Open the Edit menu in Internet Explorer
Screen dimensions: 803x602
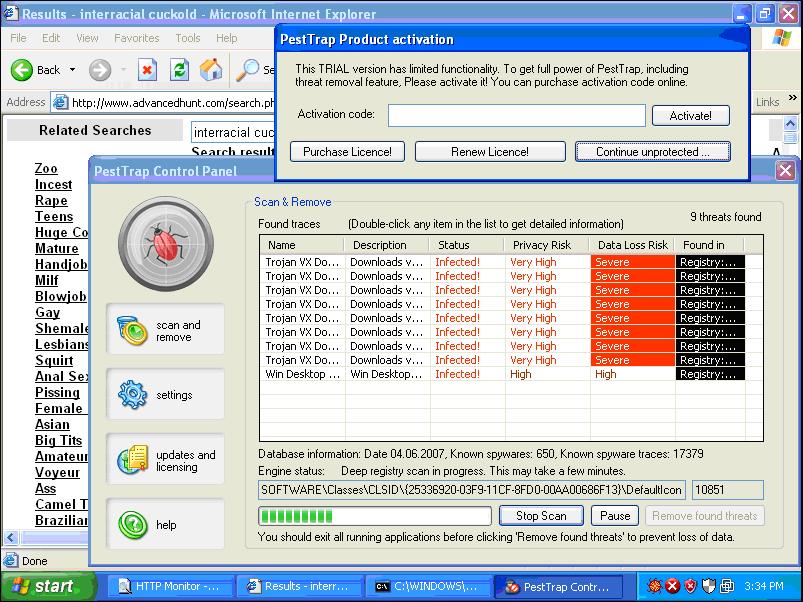click(x=51, y=38)
